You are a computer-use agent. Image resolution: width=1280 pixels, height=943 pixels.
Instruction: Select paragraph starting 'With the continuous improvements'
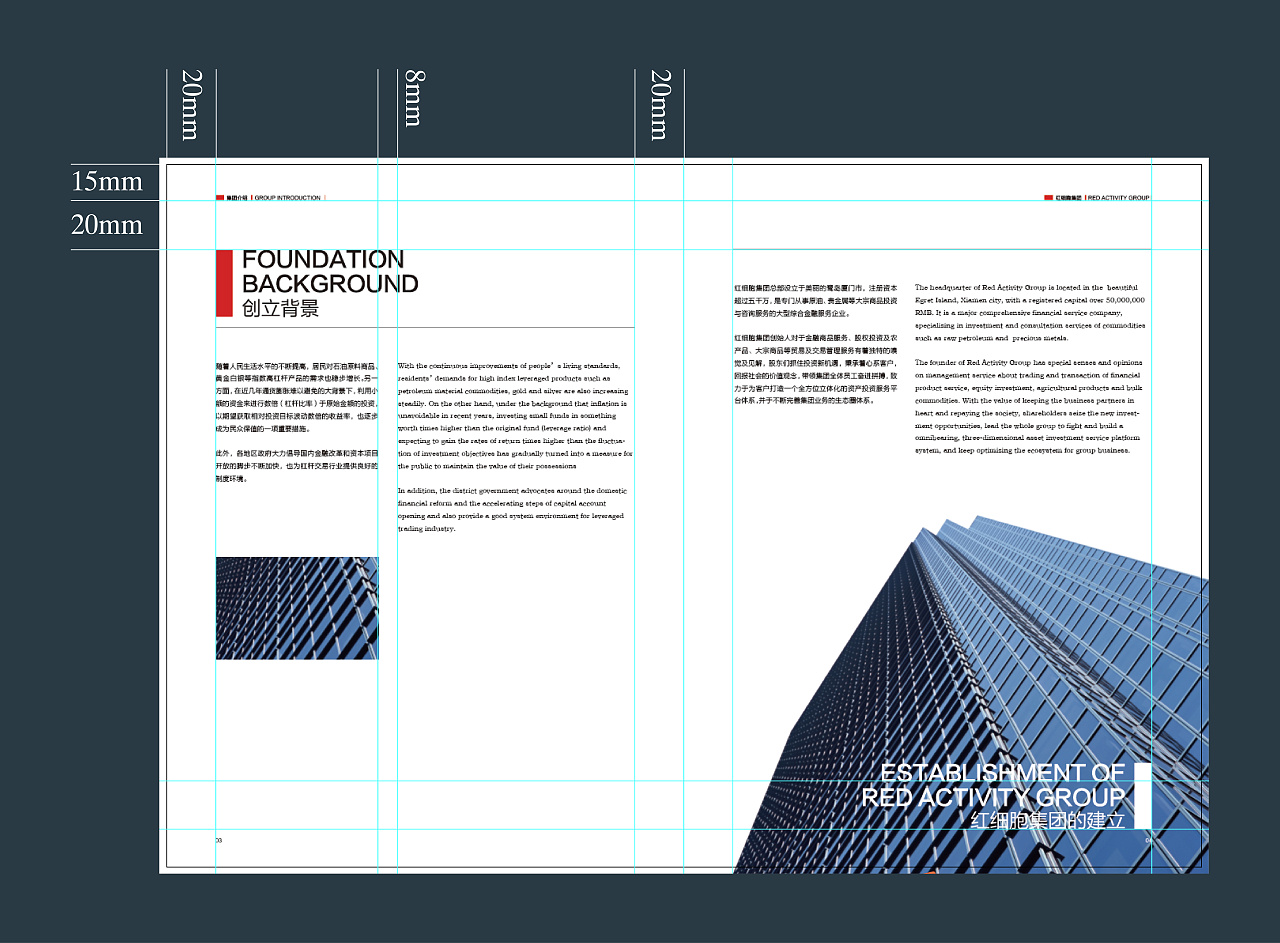[x=515, y=416]
